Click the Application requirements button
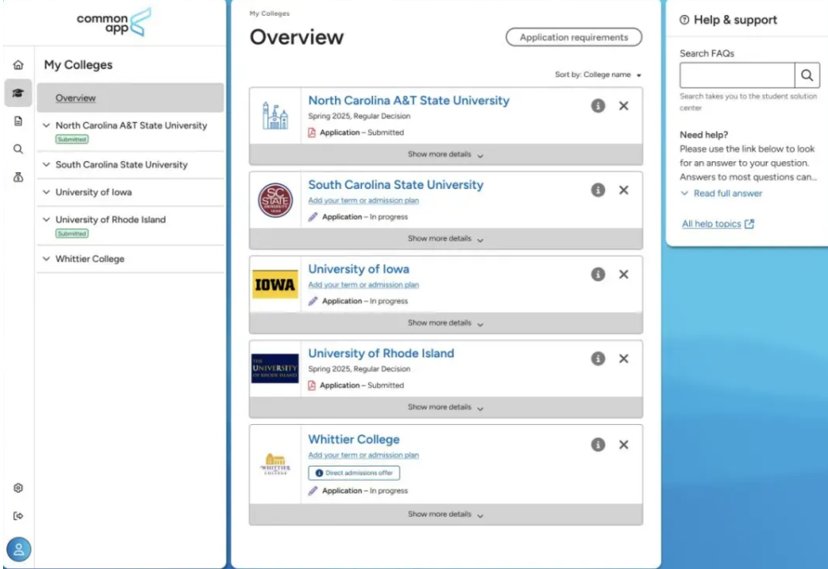 (574, 37)
